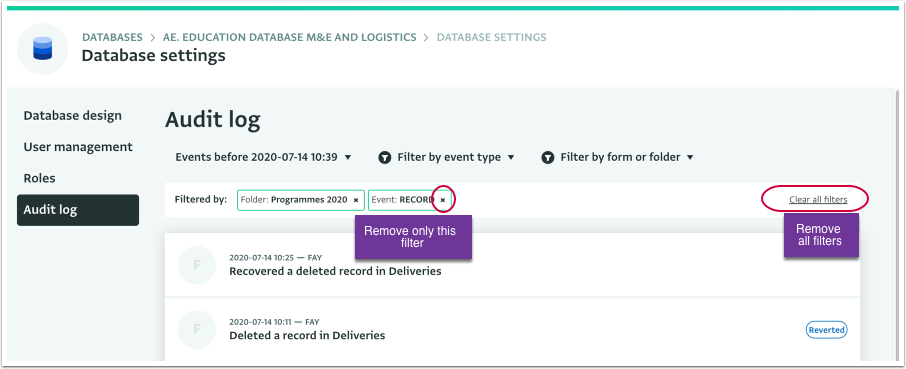906x369 pixels.
Task: Click funnel icon beside Filter by form or folder
Action: pos(548,157)
